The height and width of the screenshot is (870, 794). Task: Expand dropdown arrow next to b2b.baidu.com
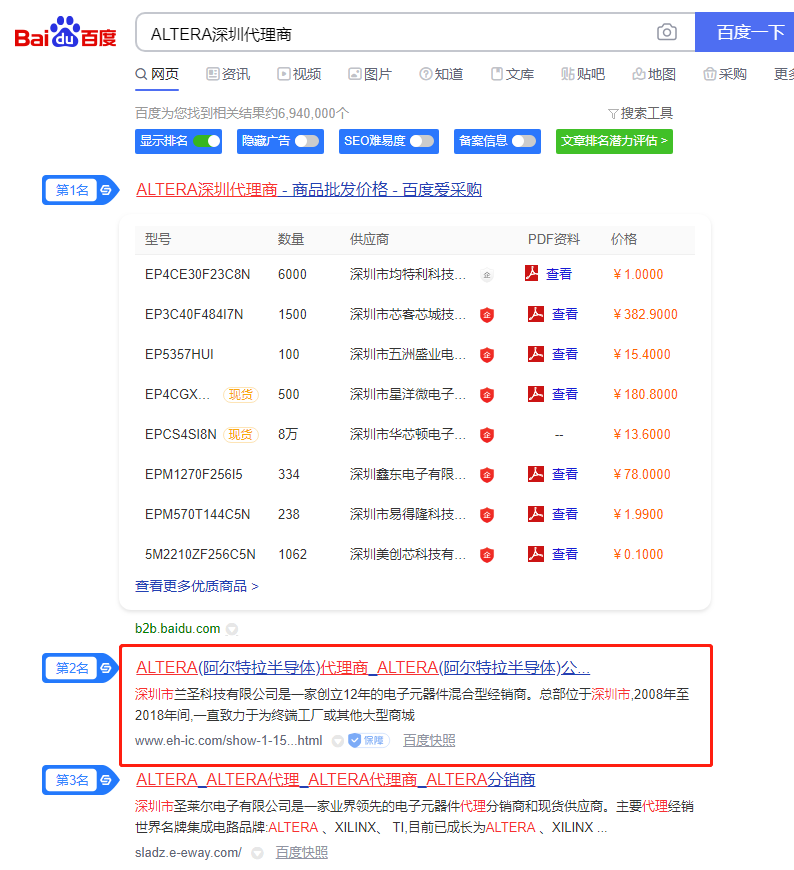pyautogui.click(x=232, y=629)
